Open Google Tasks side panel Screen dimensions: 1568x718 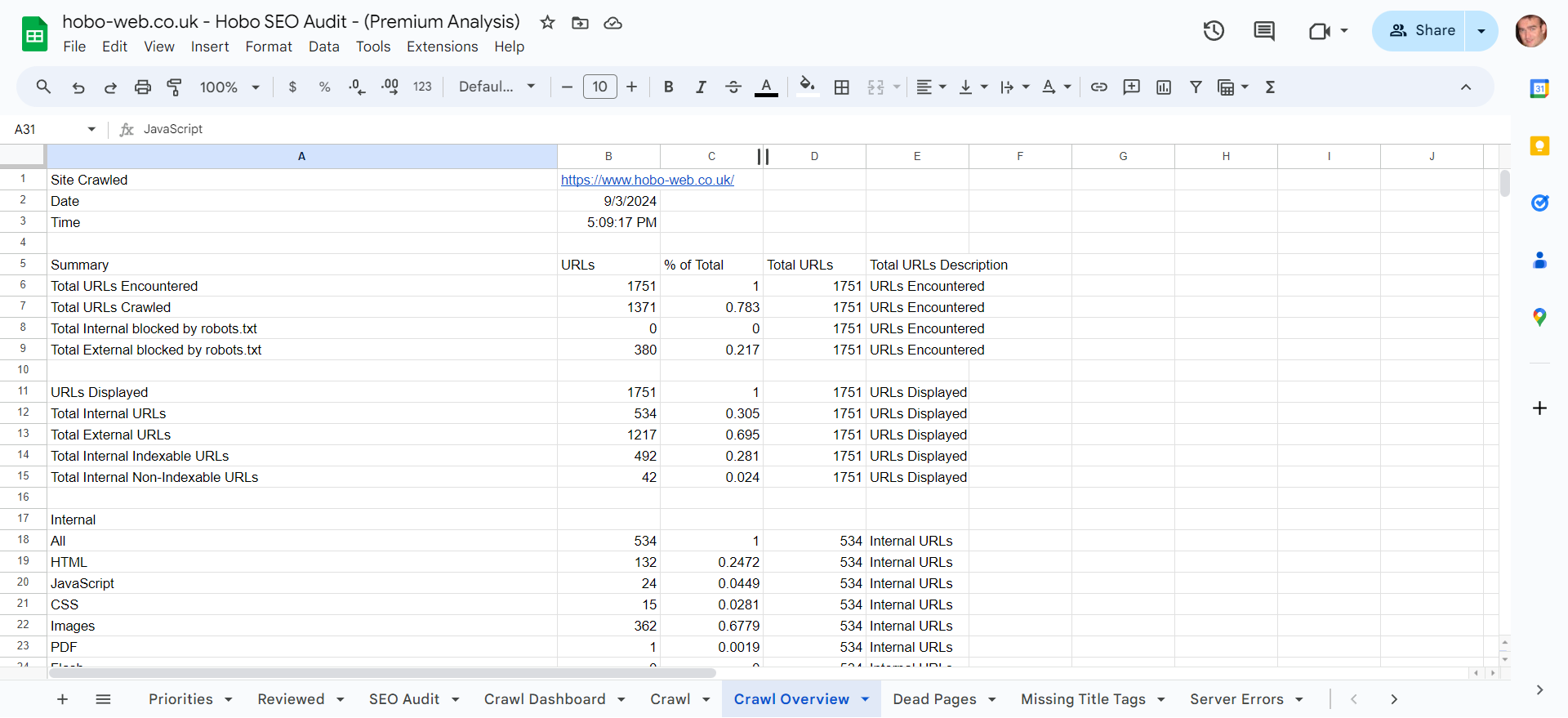1539,203
